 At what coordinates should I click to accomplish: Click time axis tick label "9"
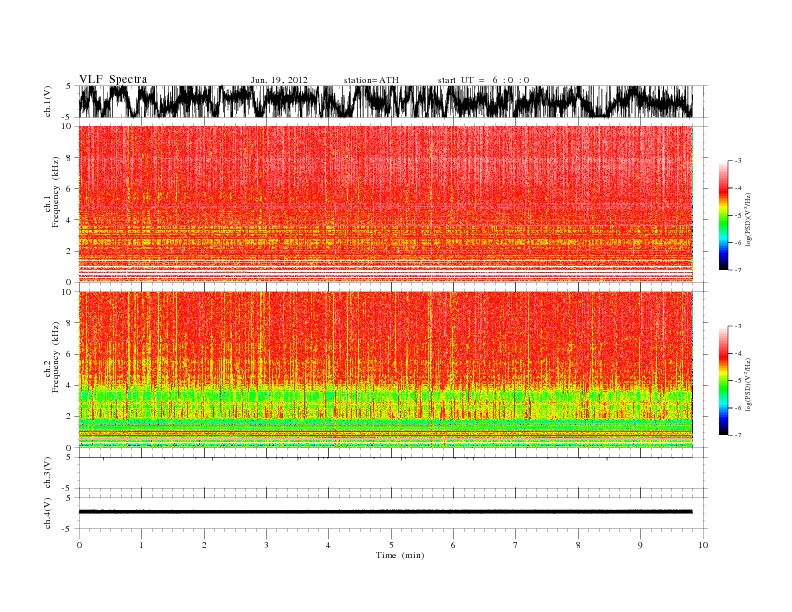[x=640, y=545]
